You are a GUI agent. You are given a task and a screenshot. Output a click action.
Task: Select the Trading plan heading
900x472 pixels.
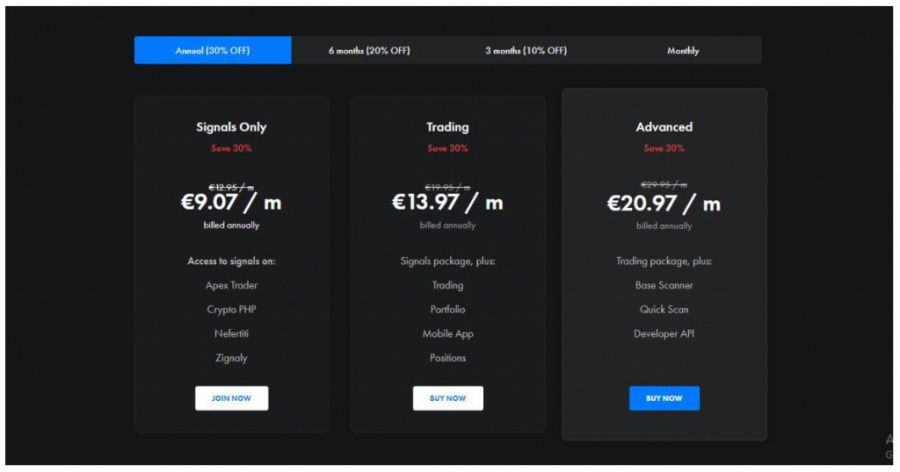tap(448, 127)
